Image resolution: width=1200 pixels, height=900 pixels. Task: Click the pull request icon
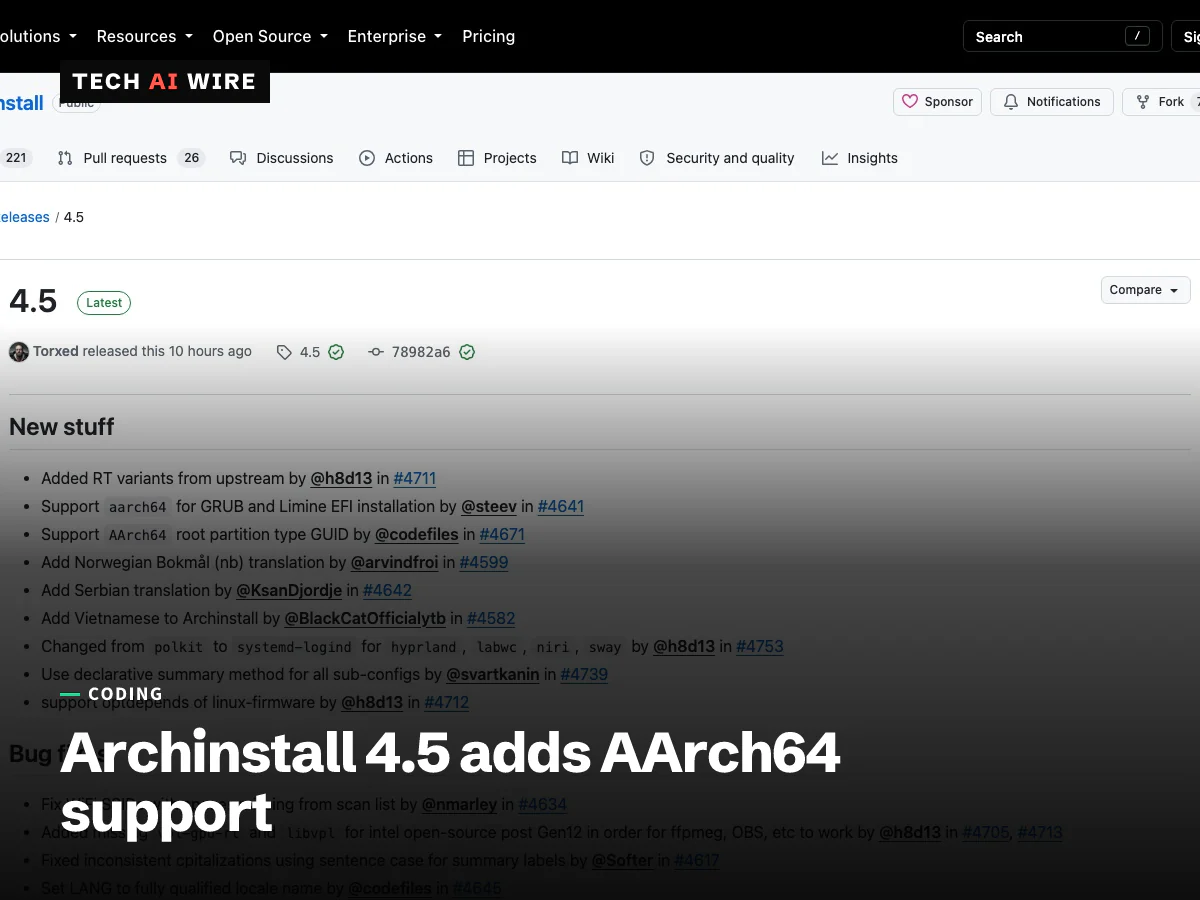pos(65,158)
